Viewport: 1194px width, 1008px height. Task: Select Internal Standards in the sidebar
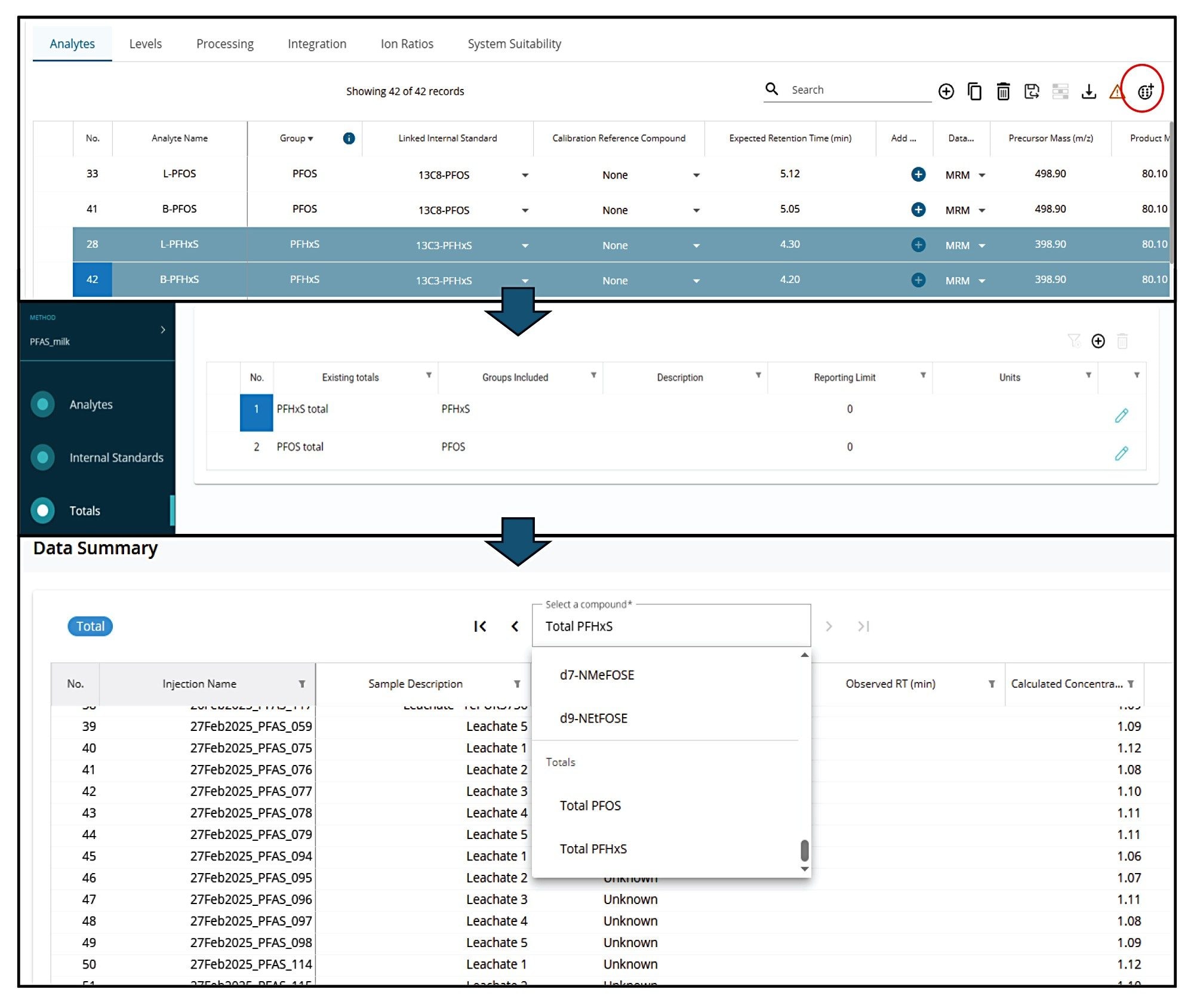point(42,457)
